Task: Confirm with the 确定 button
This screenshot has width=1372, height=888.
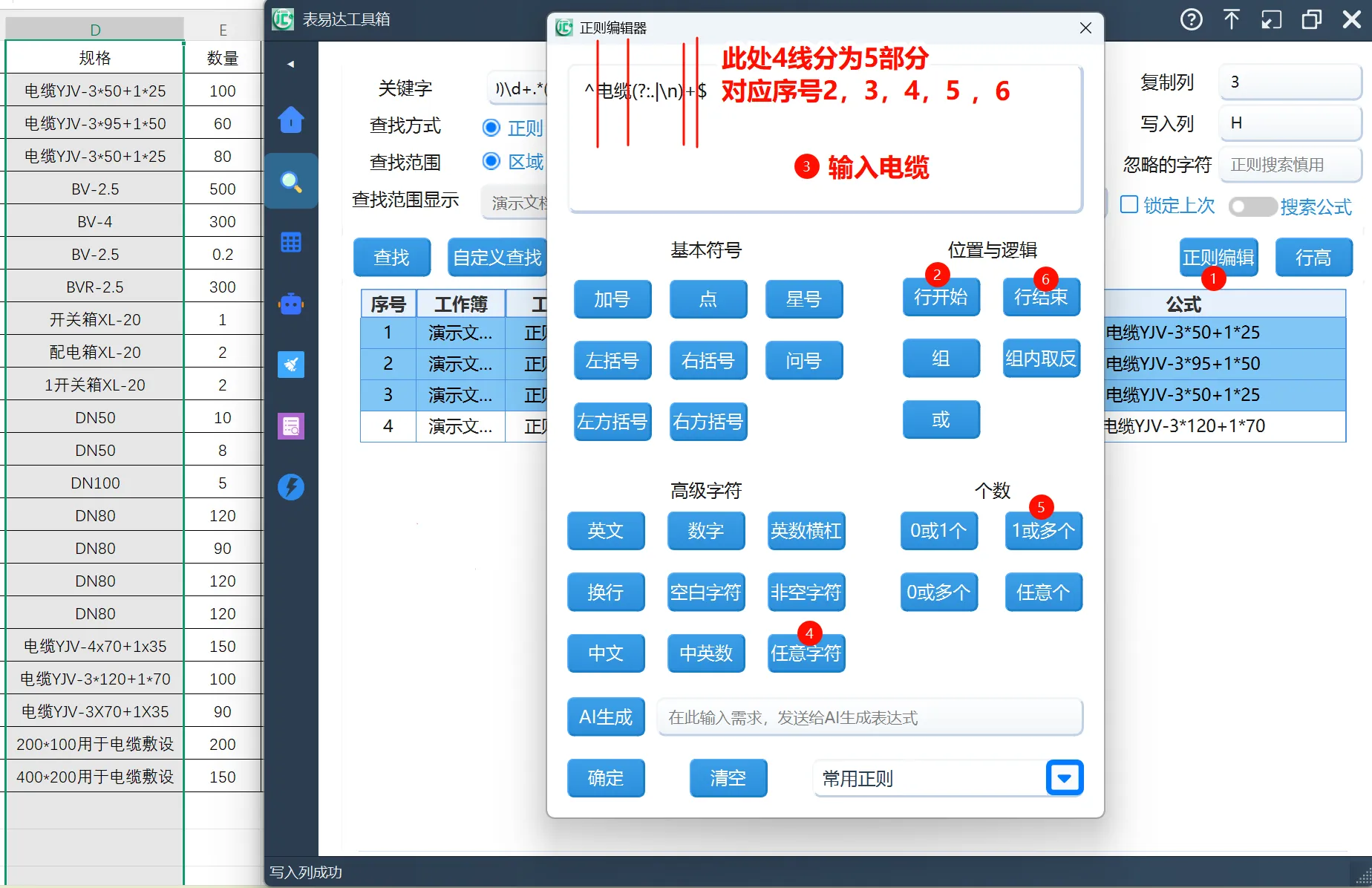Action: (x=606, y=778)
